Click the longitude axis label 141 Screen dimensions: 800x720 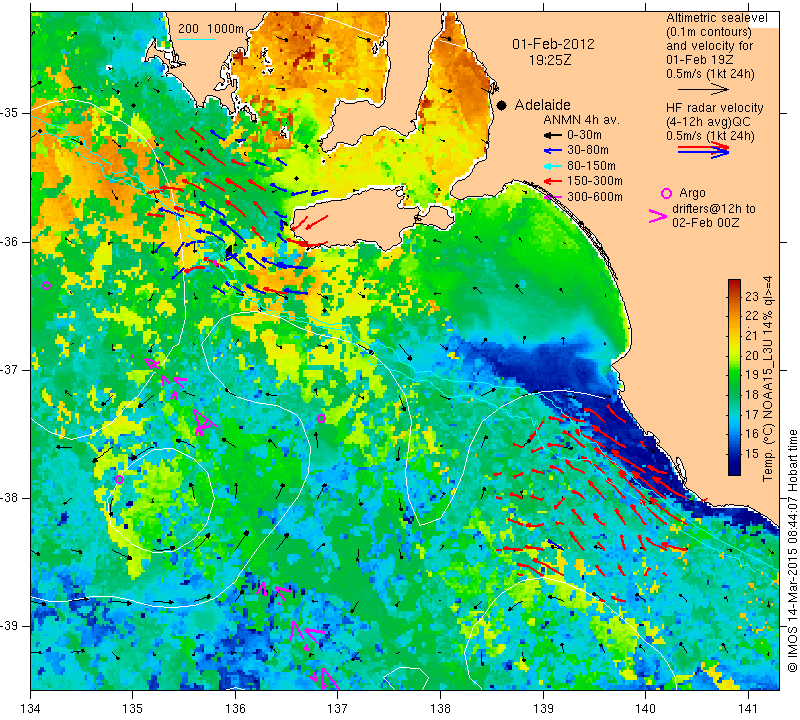point(748,708)
